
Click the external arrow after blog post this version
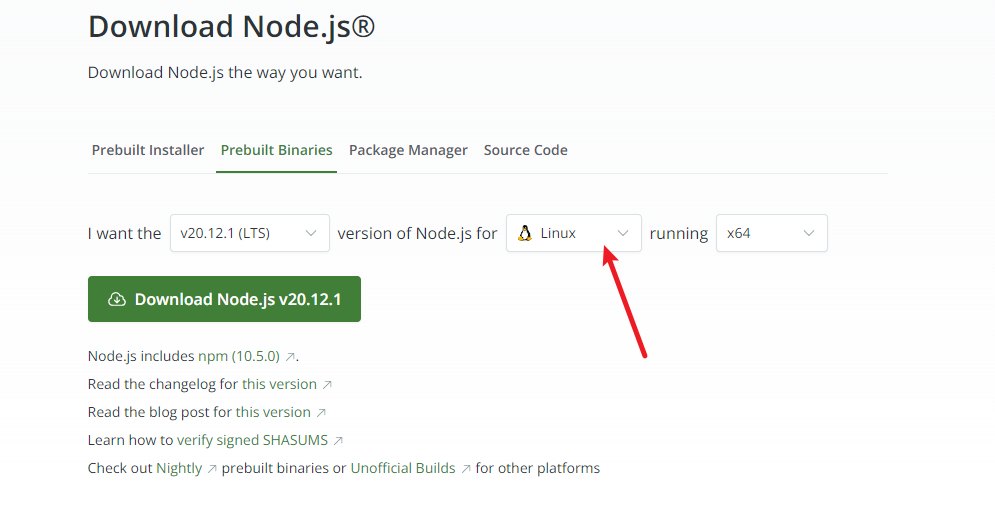coord(321,412)
